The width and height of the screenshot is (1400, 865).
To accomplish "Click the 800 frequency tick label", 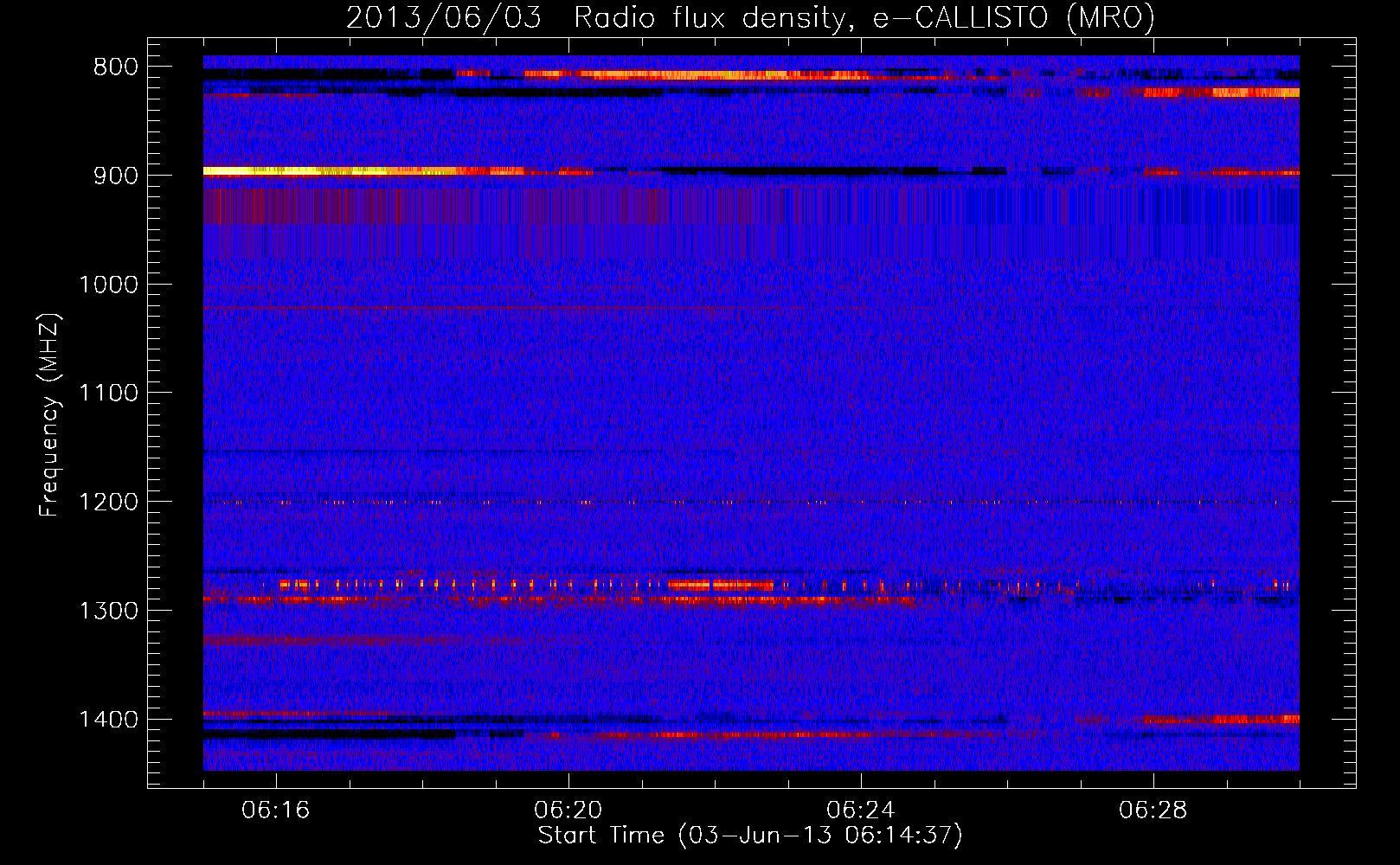I will [116, 67].
